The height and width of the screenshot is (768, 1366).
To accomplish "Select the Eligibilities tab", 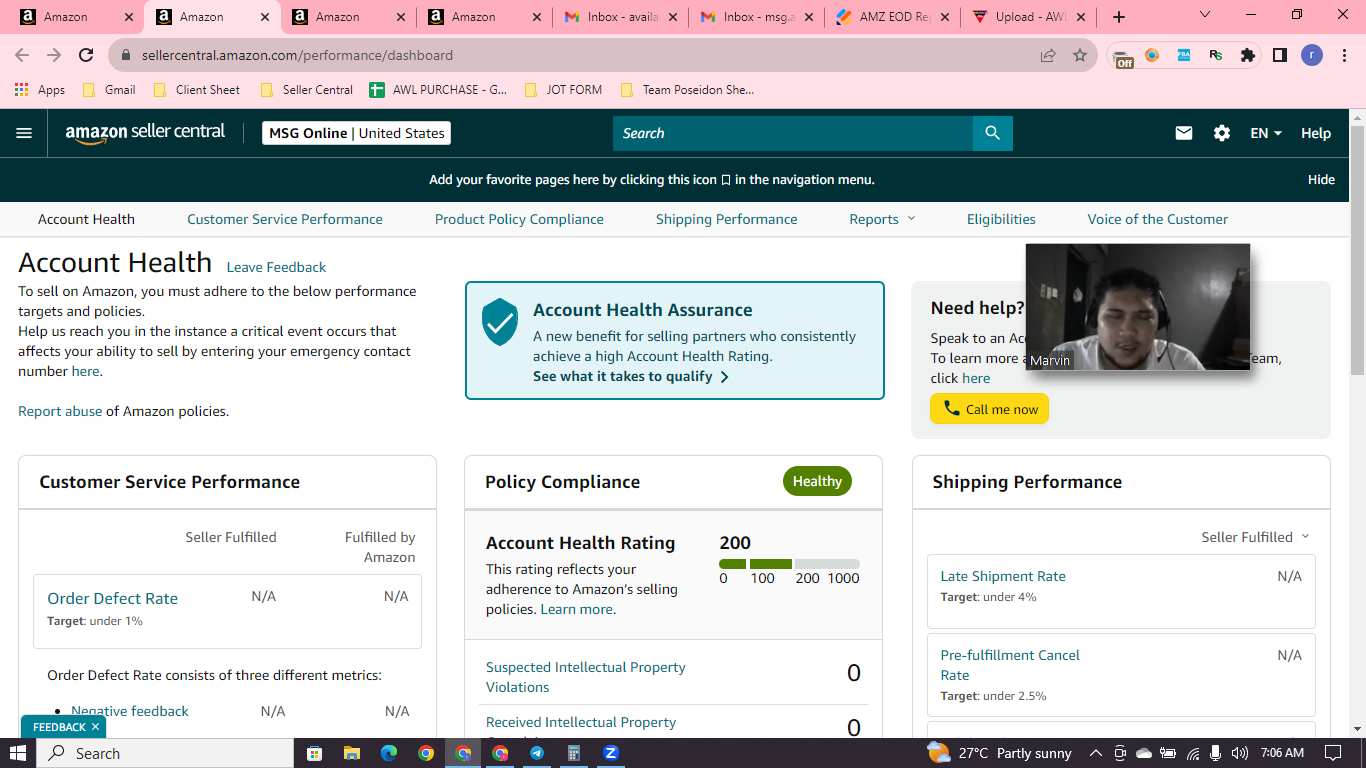I will (x=1001, y=219).
